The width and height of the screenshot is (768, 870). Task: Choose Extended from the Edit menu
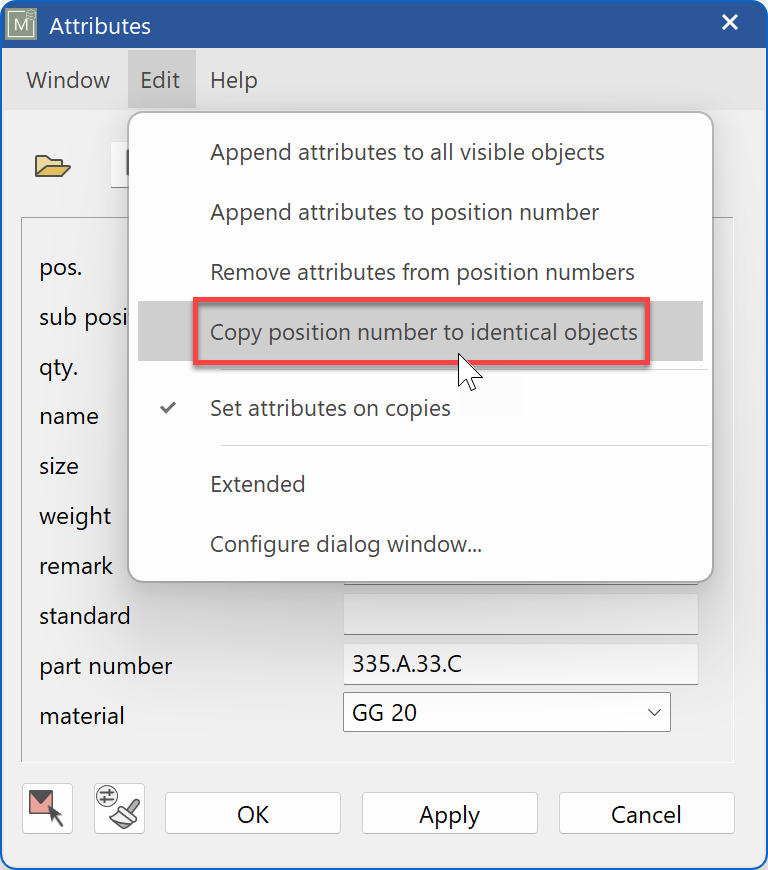pyautogui.click(x=420, y=484)
